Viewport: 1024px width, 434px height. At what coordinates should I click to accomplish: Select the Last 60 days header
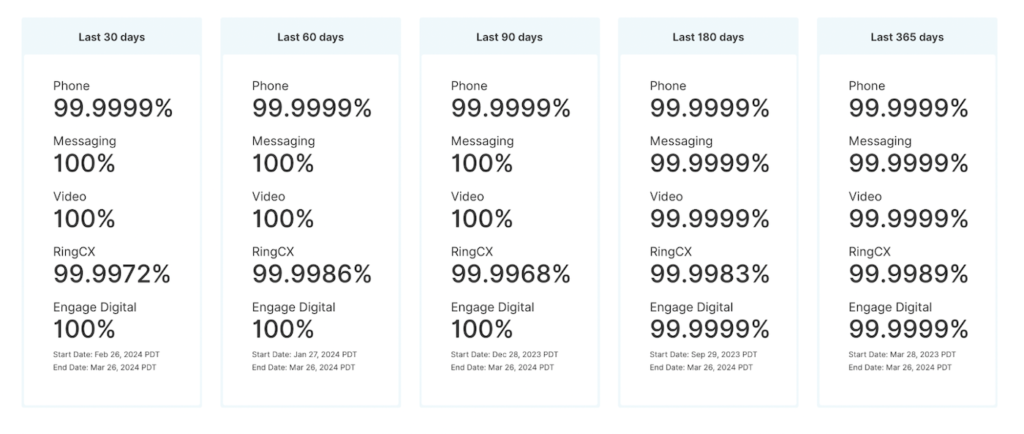(x=310, y=37)
